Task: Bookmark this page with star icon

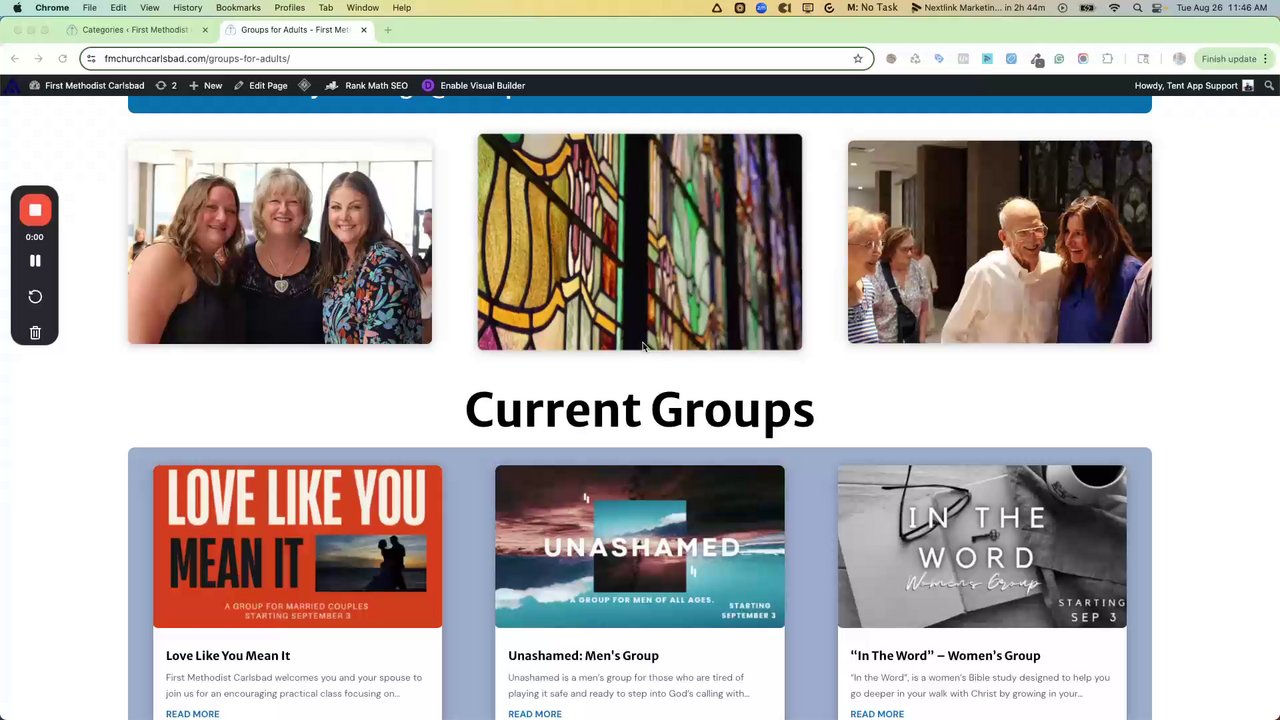Action: coord(858,59)
